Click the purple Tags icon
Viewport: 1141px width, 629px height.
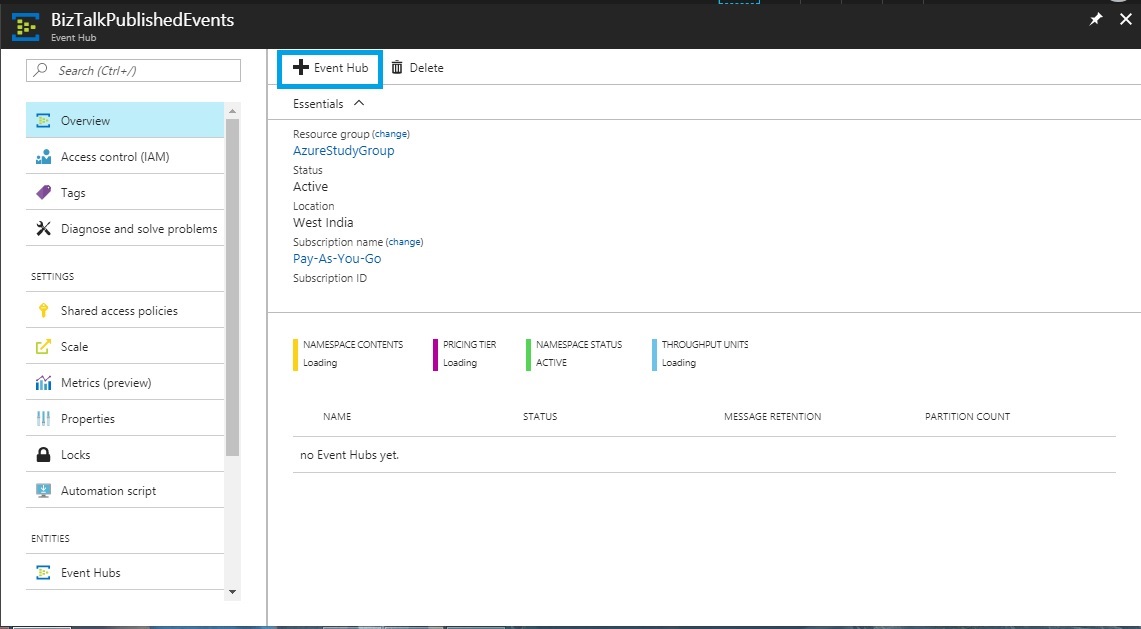click(44, 192)
